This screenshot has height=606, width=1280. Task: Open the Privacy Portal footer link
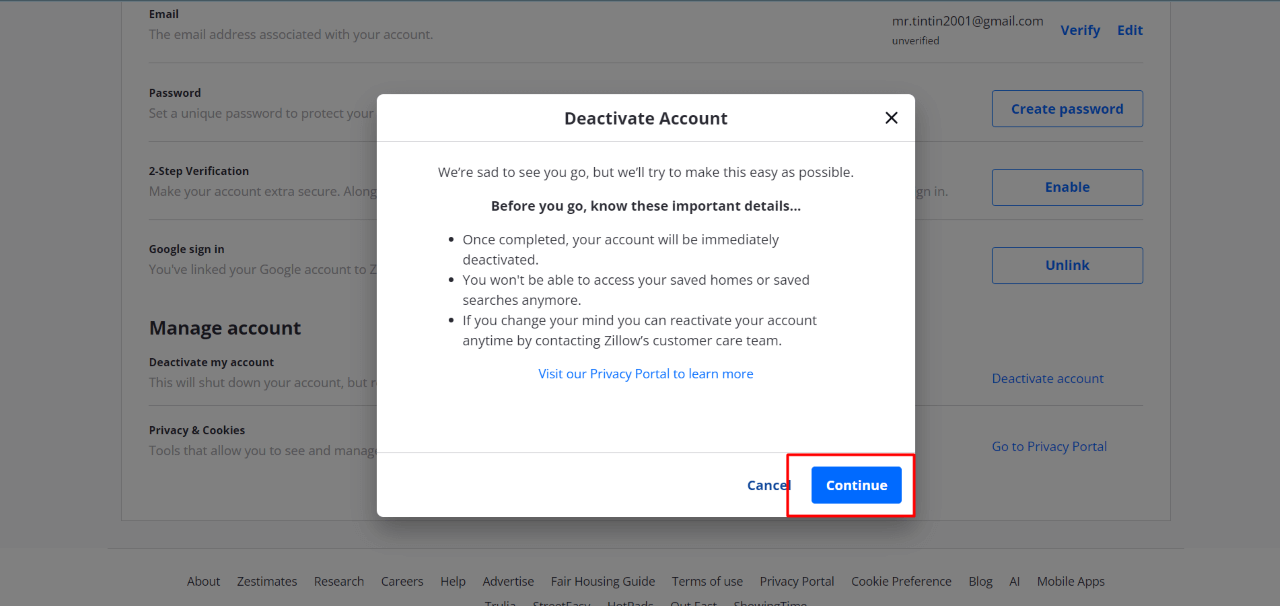(x=797, y=581)
